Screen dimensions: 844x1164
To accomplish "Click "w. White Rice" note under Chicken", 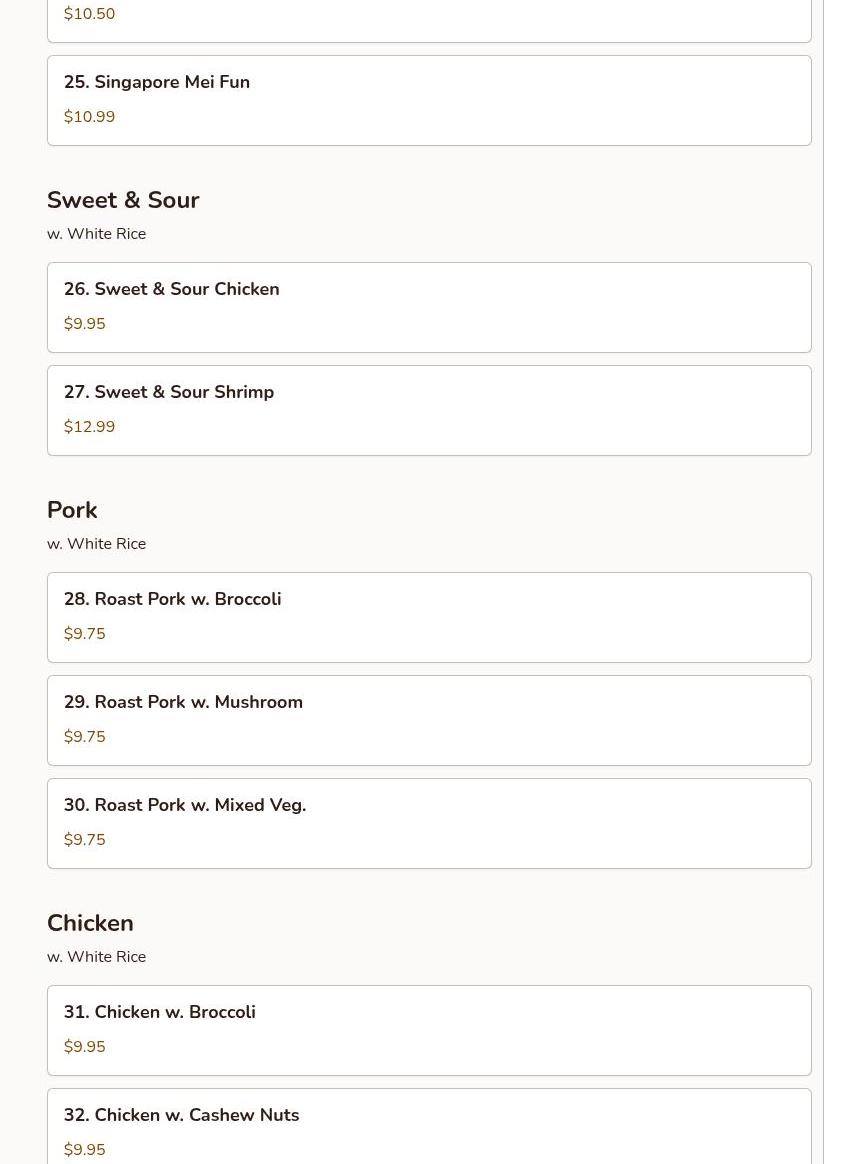I will [x=96, y=957].
